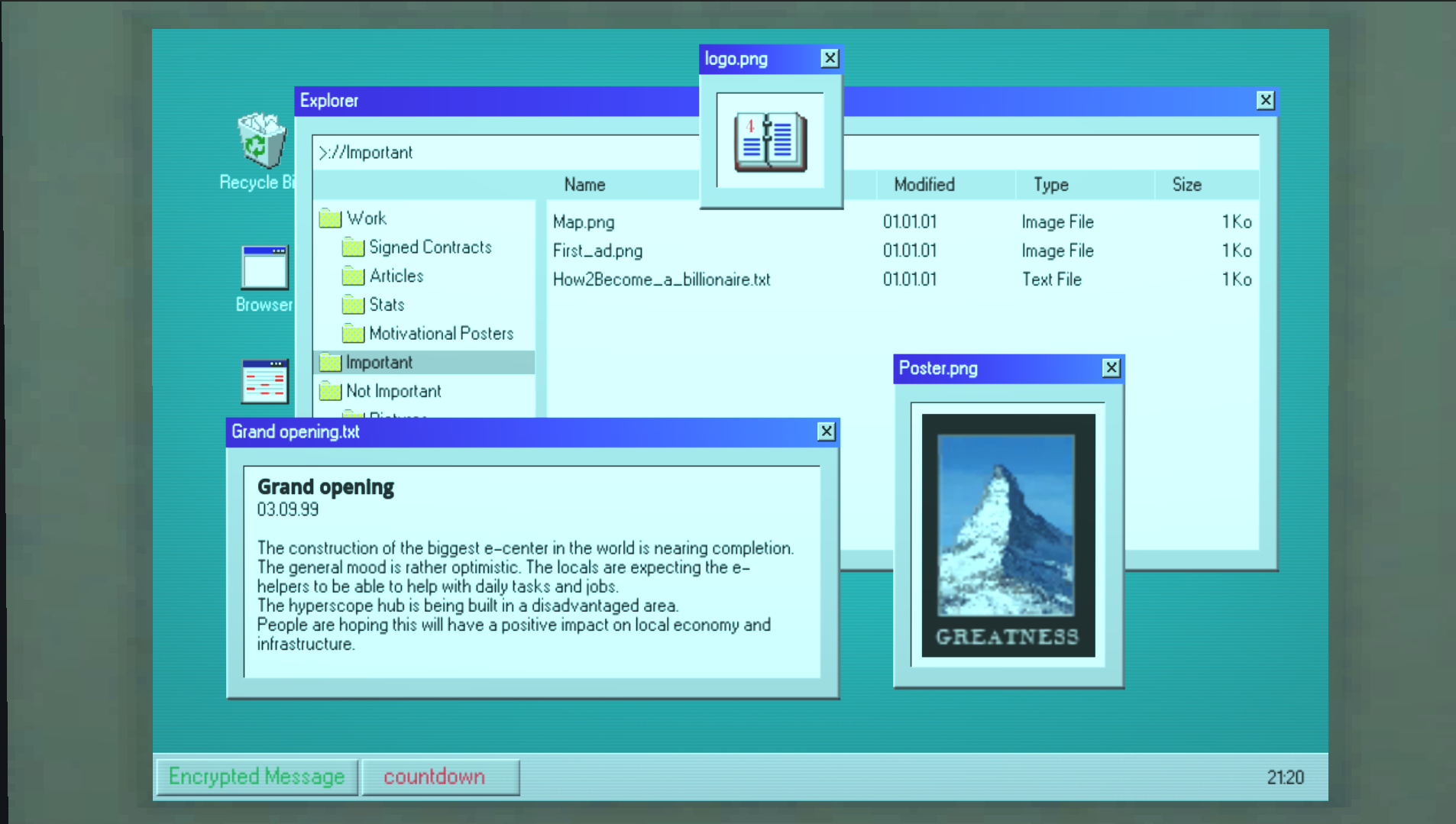
Task: Click the Stats folder icon
Action: tap(353, 305)
